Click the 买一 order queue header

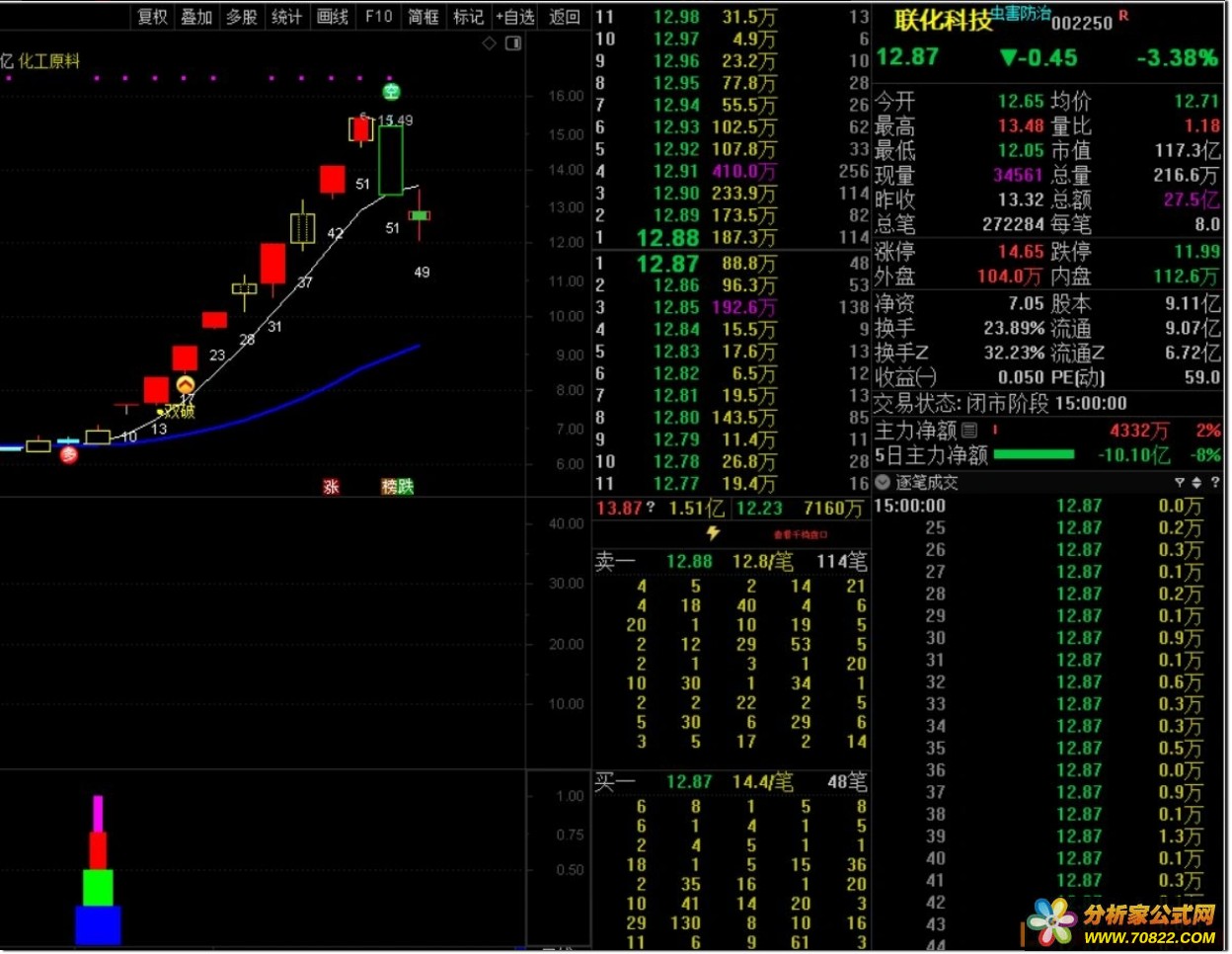(615, 782)
